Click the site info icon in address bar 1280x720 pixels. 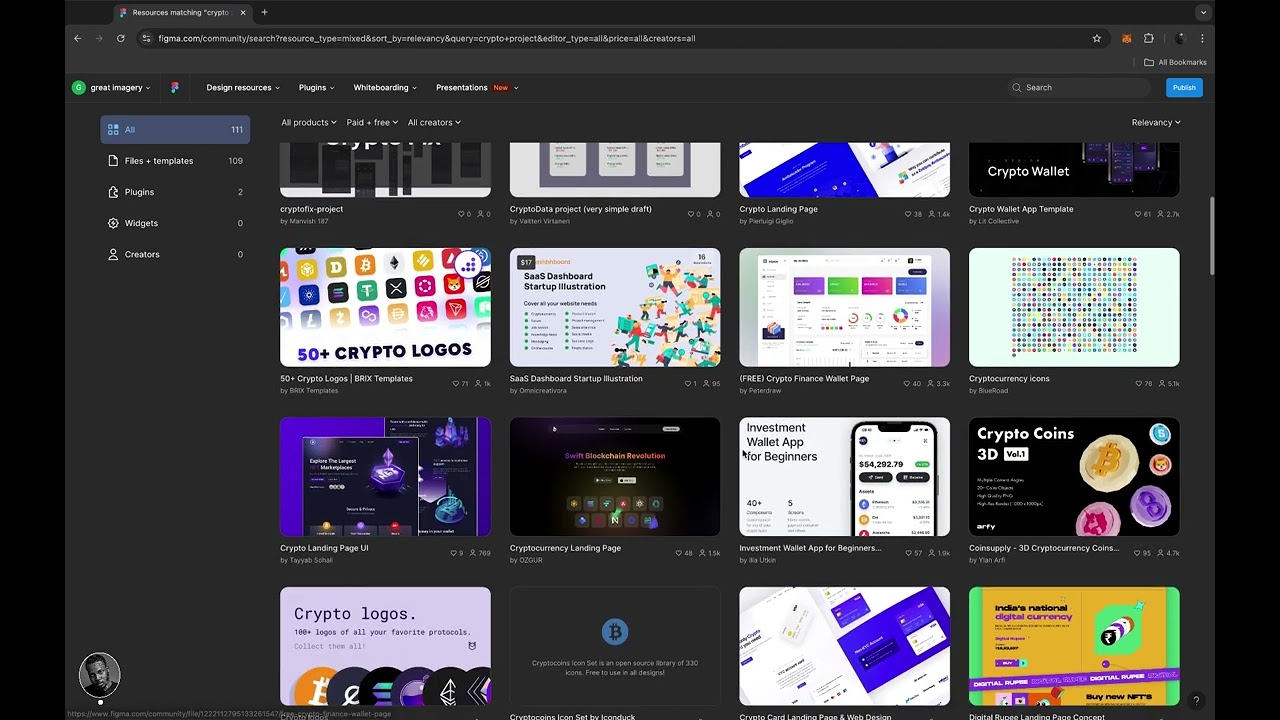(x=146, y=38)
